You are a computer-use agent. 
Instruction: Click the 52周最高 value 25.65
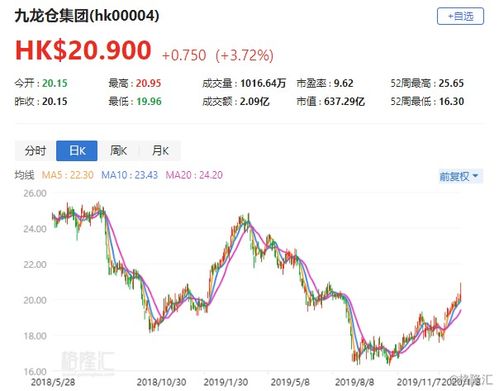[x=451, y=83]
